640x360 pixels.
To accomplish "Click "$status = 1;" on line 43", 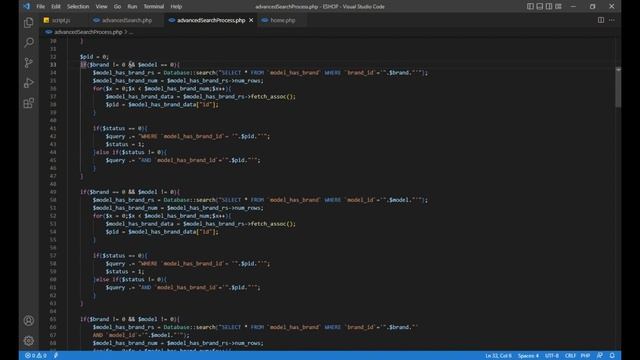I will point(125,144).
